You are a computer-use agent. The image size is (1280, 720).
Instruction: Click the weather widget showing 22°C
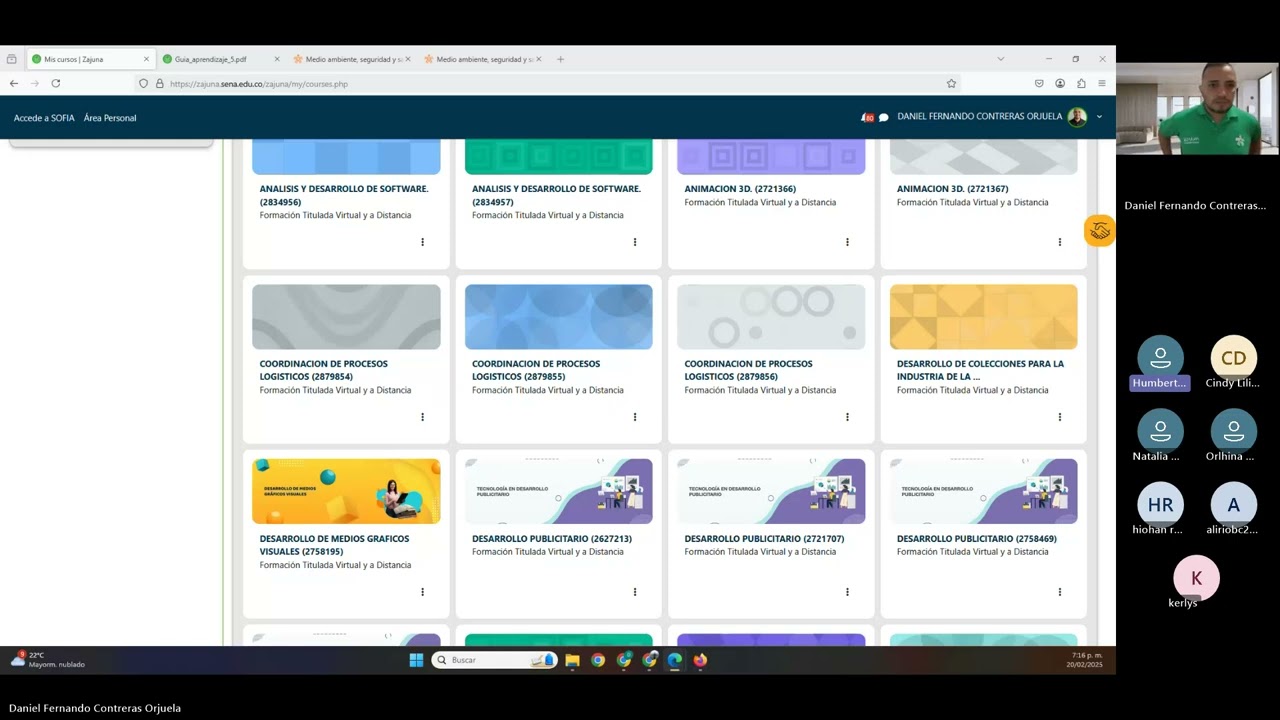[47, 660]
